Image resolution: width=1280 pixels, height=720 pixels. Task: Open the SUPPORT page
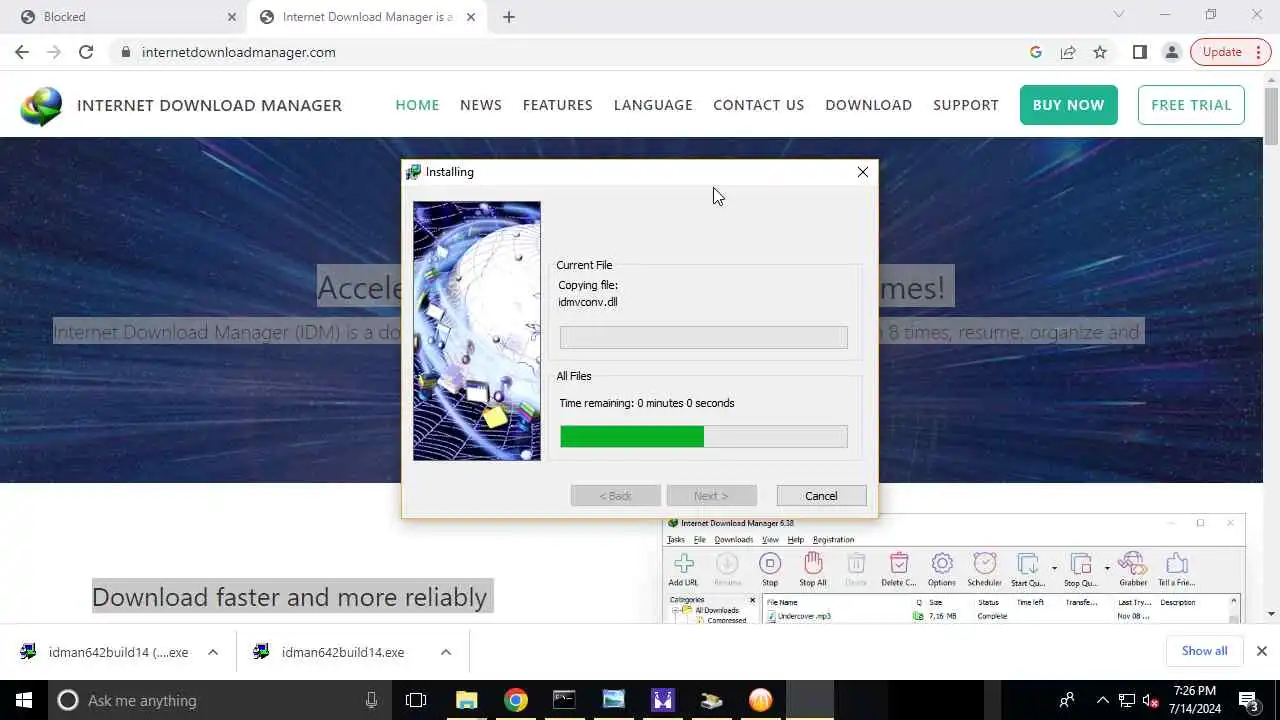pyautogui.click(x=966, y=105)
